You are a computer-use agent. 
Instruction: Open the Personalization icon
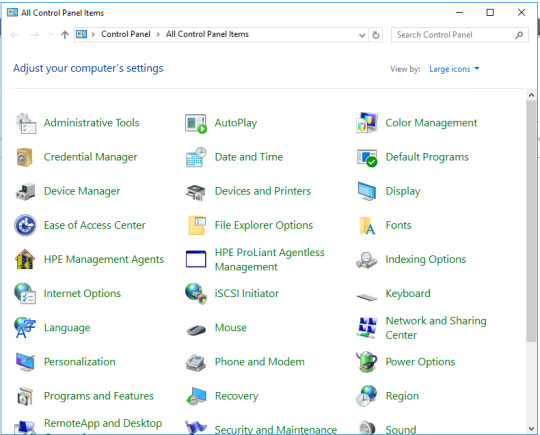(25, 362)
